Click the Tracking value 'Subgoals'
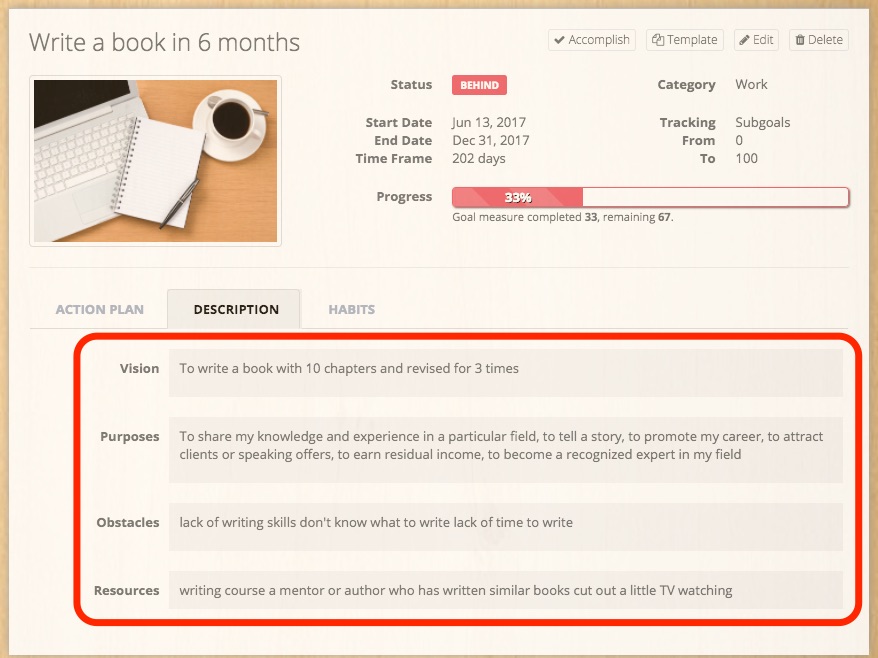 762,123
